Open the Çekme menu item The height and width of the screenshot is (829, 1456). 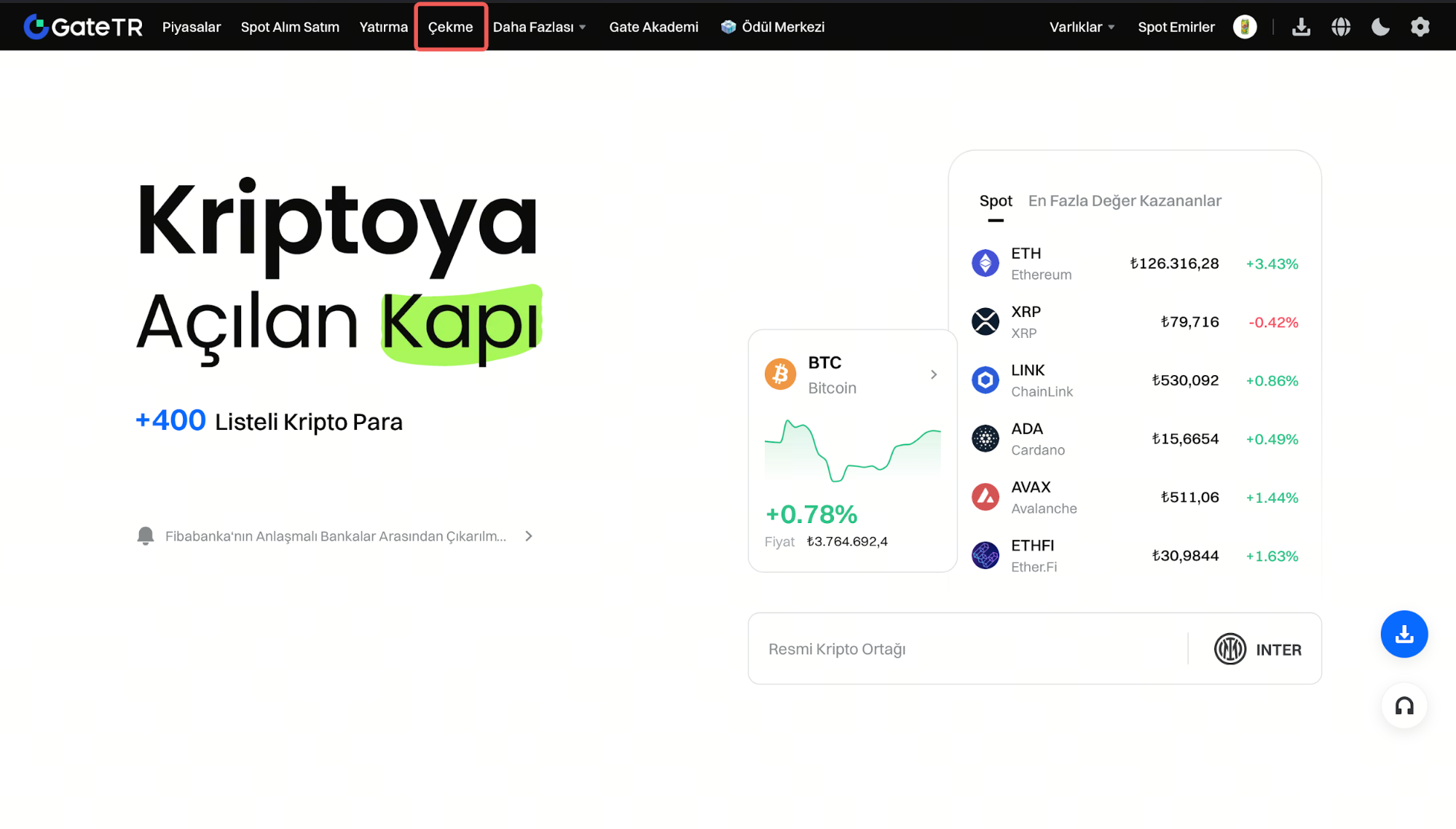click(450, 27)
